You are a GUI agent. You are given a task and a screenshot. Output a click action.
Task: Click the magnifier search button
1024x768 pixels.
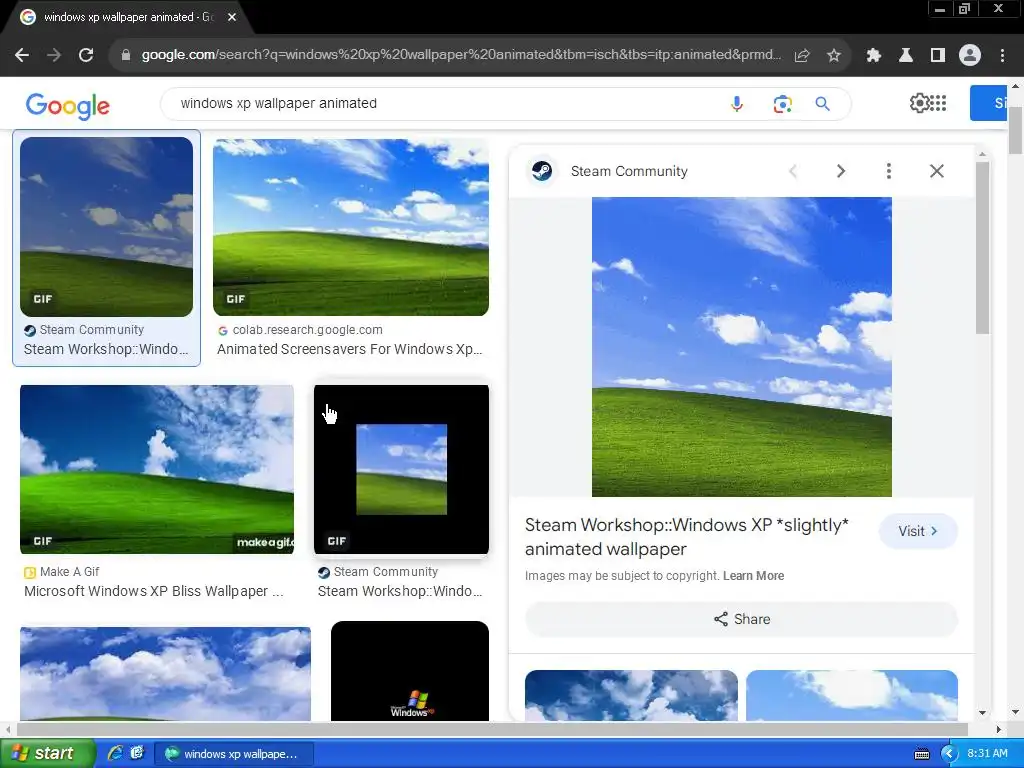(823, 104)
